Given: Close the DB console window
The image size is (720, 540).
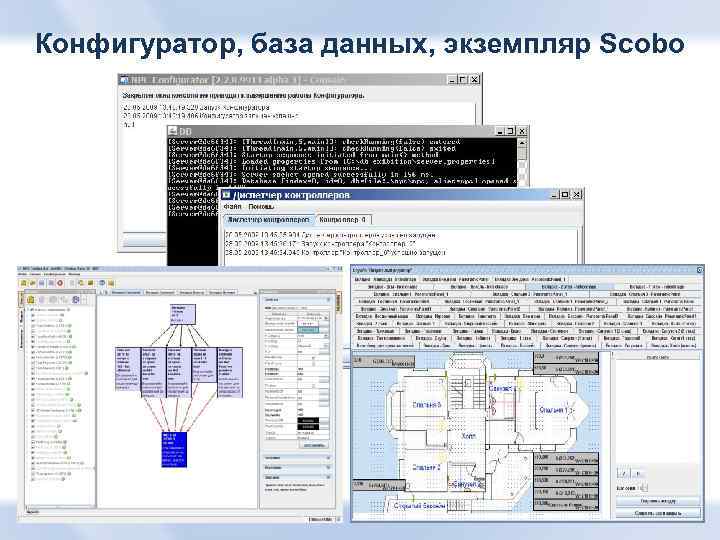Looking at the screenshot, I should click(x=522, y=131).
